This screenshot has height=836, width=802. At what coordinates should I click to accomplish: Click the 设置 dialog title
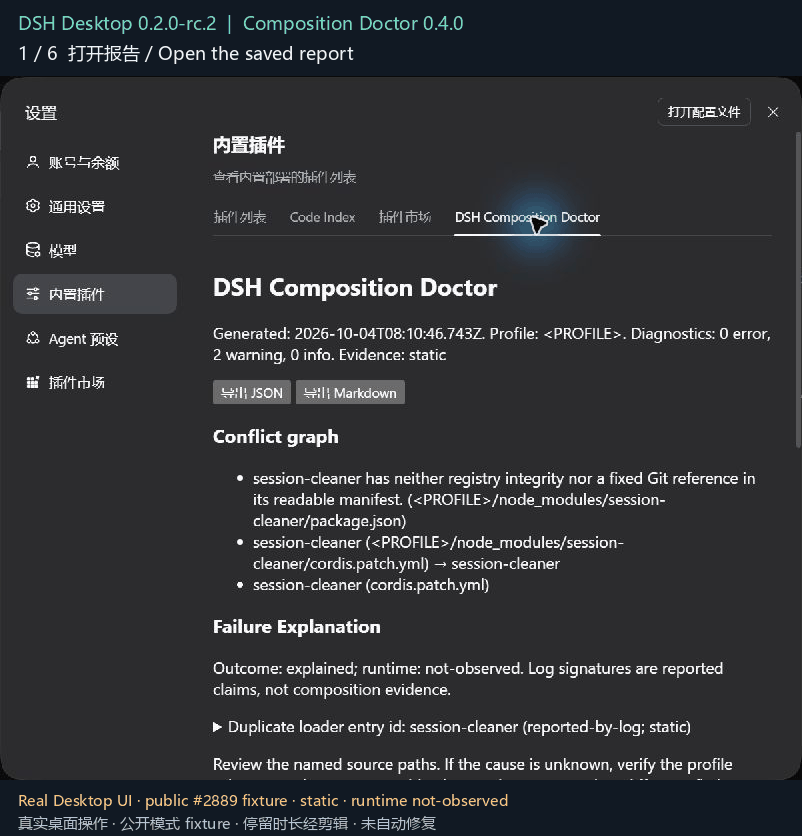(41, 113)
